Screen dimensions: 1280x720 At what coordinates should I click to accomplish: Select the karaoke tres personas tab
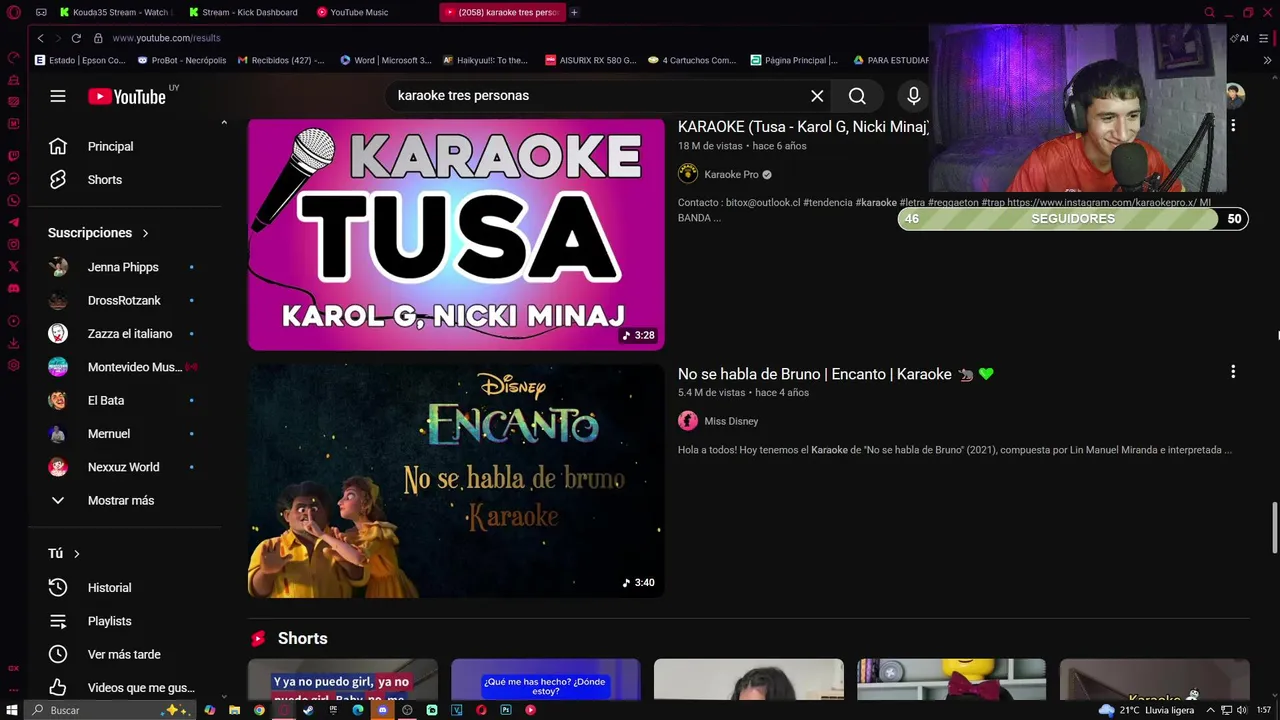pos(502,12)
